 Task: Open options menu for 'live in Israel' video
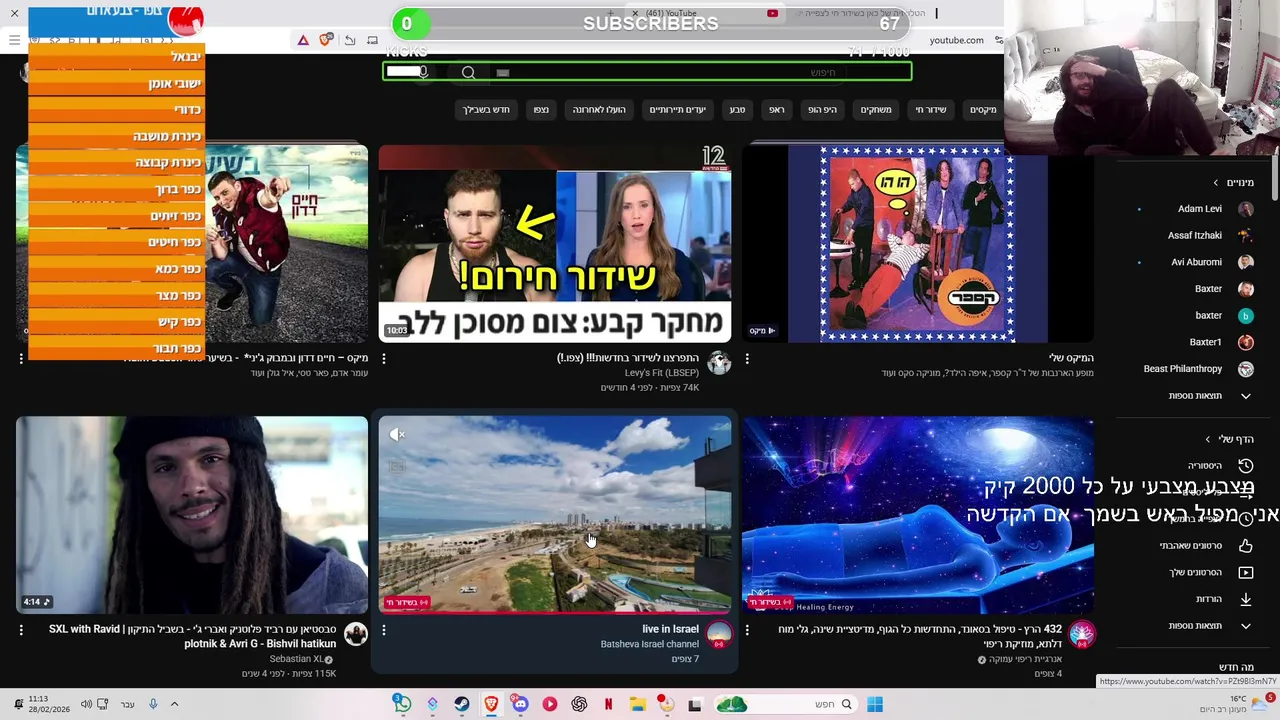pyautogui.click(x=384, y=630)
